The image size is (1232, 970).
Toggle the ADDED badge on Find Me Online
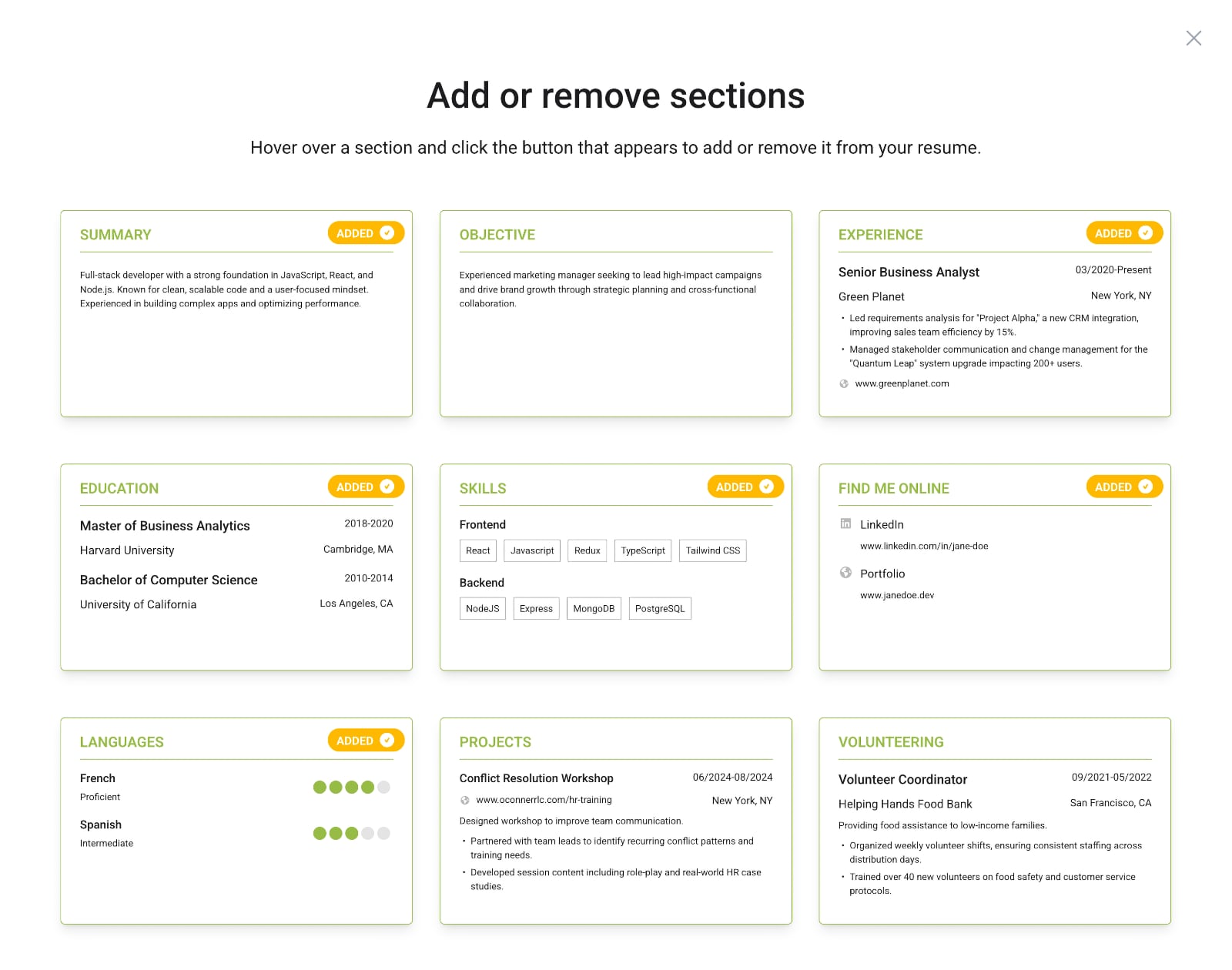point(1124,487)
